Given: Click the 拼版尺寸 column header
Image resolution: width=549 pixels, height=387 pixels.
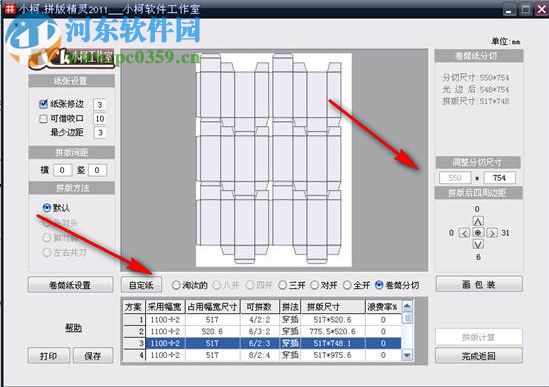Looking at the screenshot, I should pos(332,307).
